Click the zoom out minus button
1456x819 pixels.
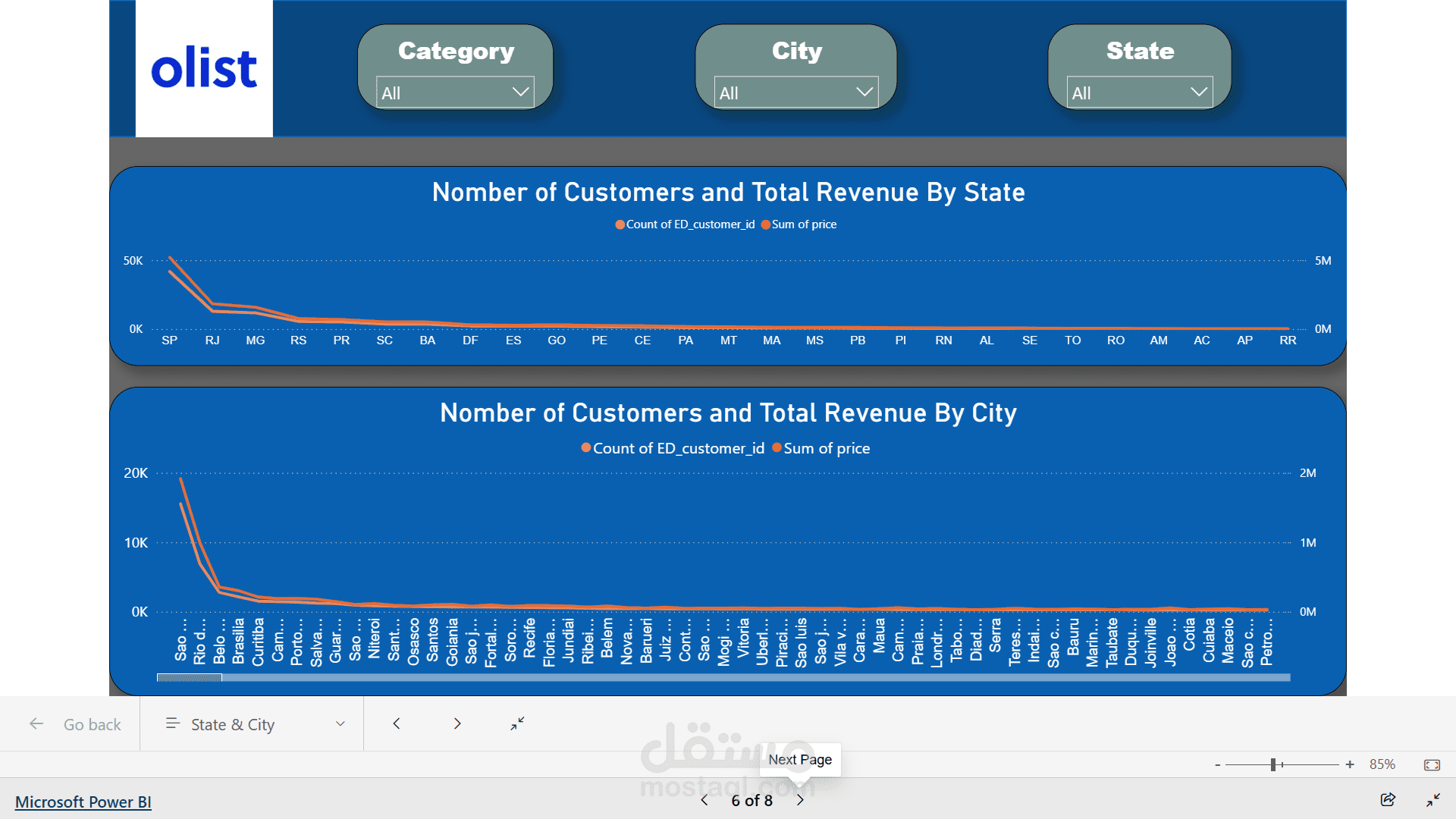pyautogui.click(x=1217, y=764)
